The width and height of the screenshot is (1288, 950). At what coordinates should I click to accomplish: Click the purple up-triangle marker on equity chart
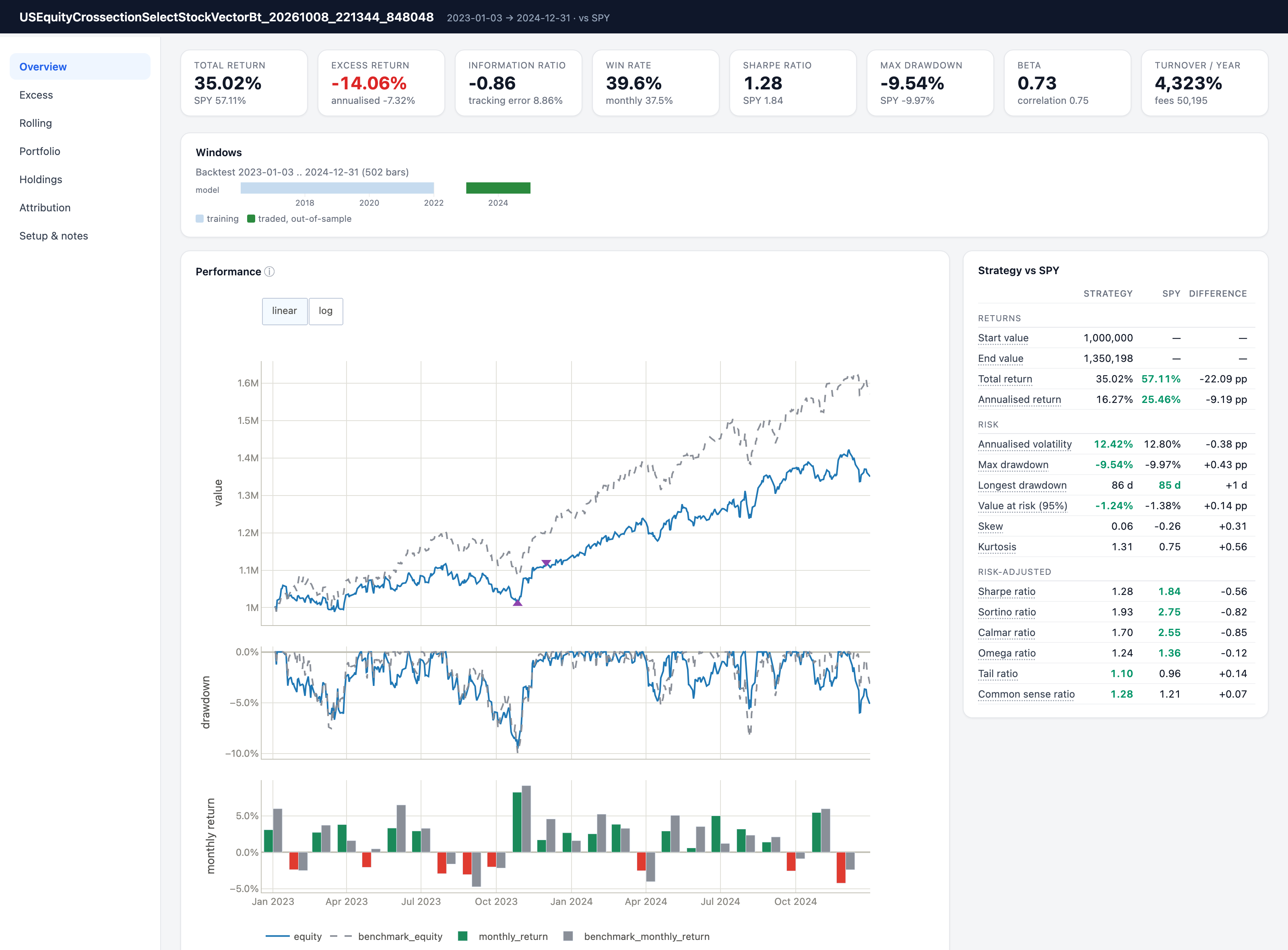point(518,602)
